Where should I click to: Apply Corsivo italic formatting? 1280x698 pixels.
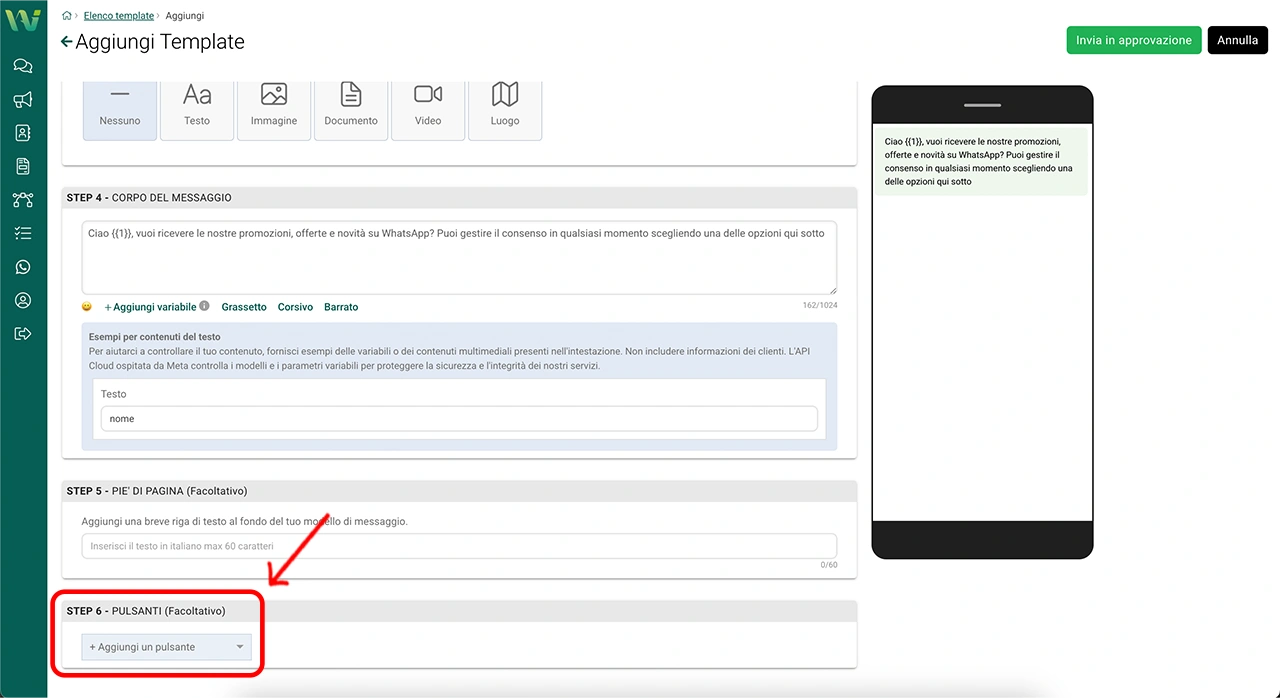coord(295,307)
